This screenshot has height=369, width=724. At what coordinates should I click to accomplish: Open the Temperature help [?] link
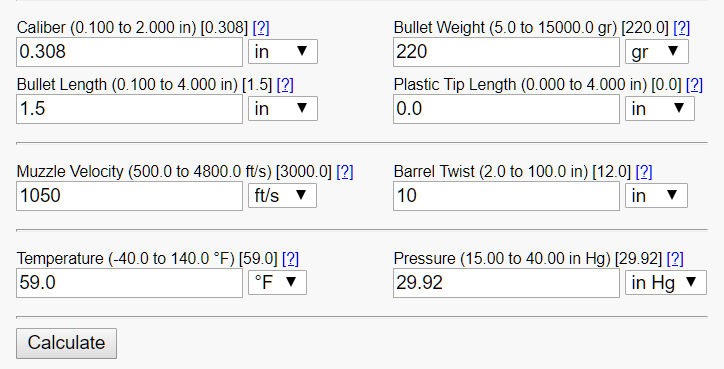(290, 259)
